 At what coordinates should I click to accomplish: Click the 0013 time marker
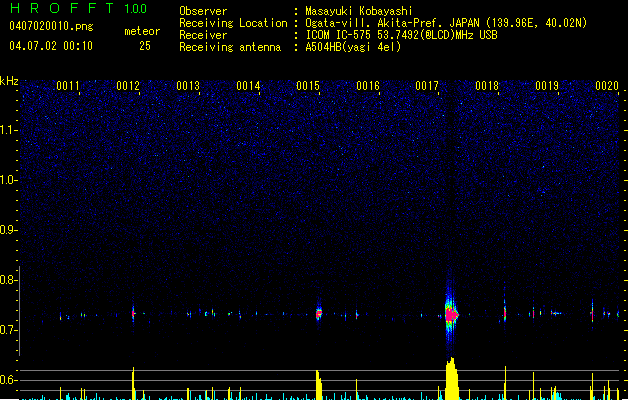(188, 86)
